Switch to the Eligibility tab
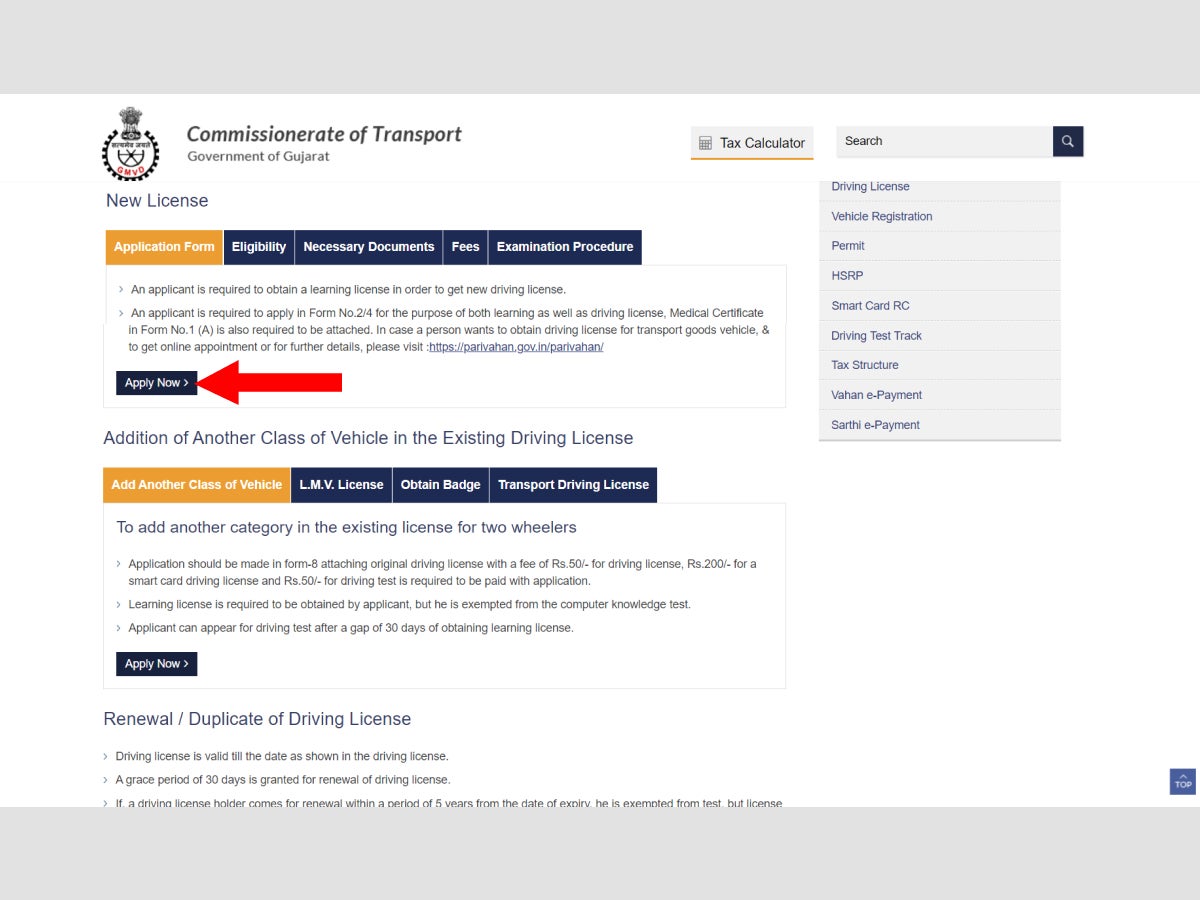 [259, 247]
